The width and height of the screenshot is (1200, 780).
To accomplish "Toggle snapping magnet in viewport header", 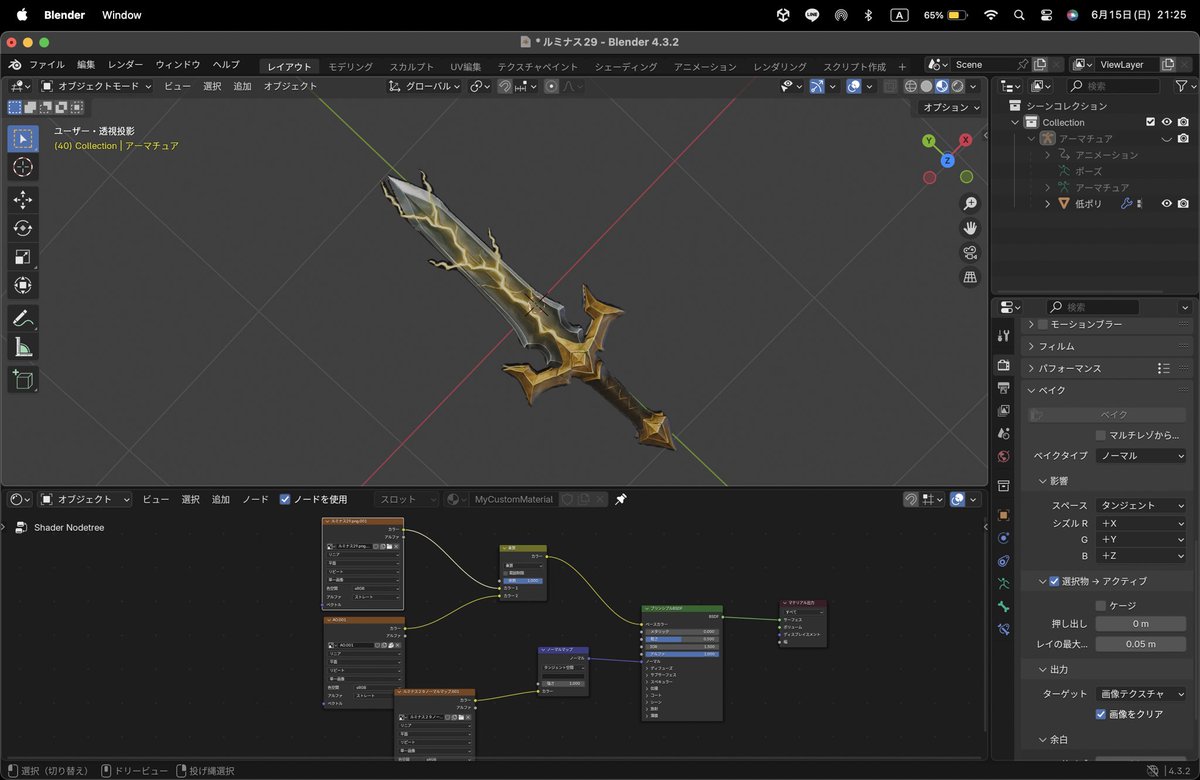I will [505, 86].
